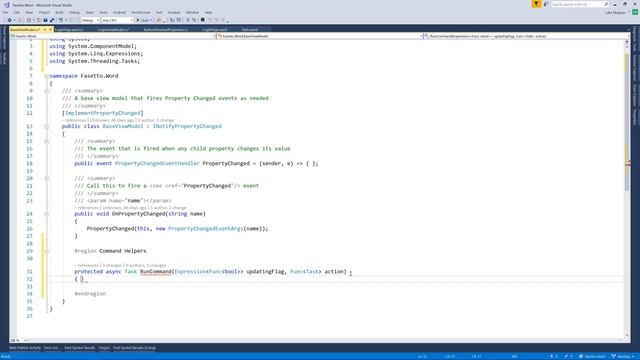Click the editor vertical scrollbar thumb
The image size is (640, 360).
[627, 121]
